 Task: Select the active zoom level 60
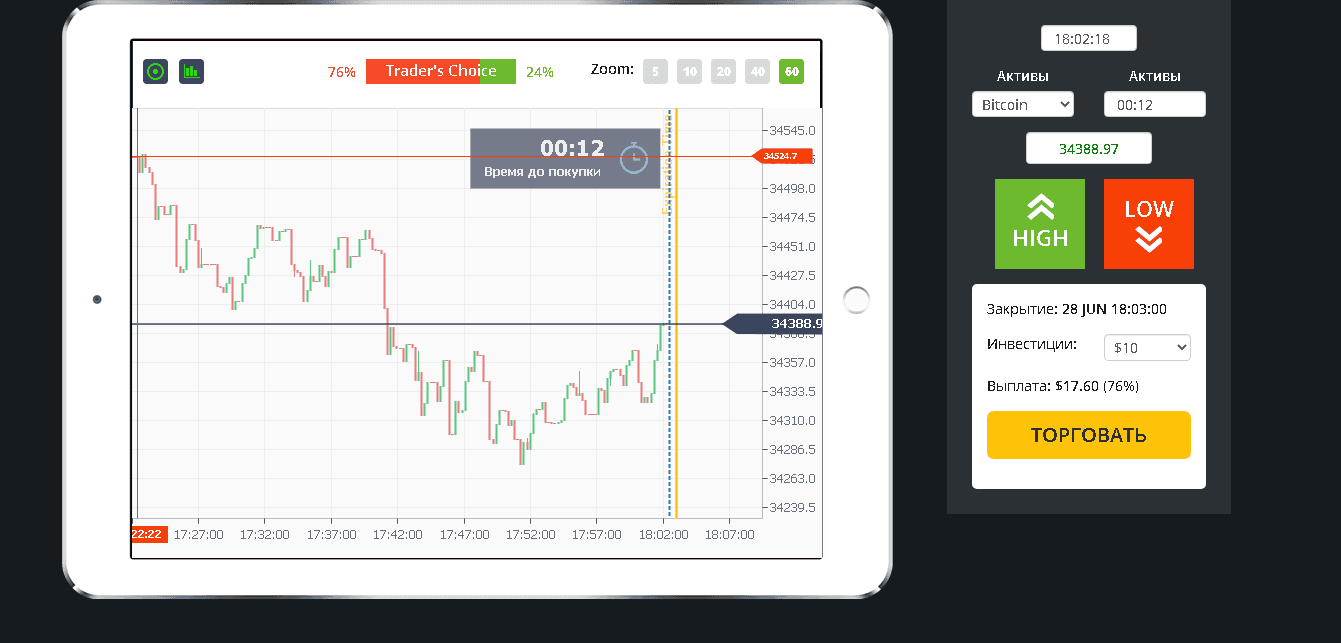(x=791, y=71)
